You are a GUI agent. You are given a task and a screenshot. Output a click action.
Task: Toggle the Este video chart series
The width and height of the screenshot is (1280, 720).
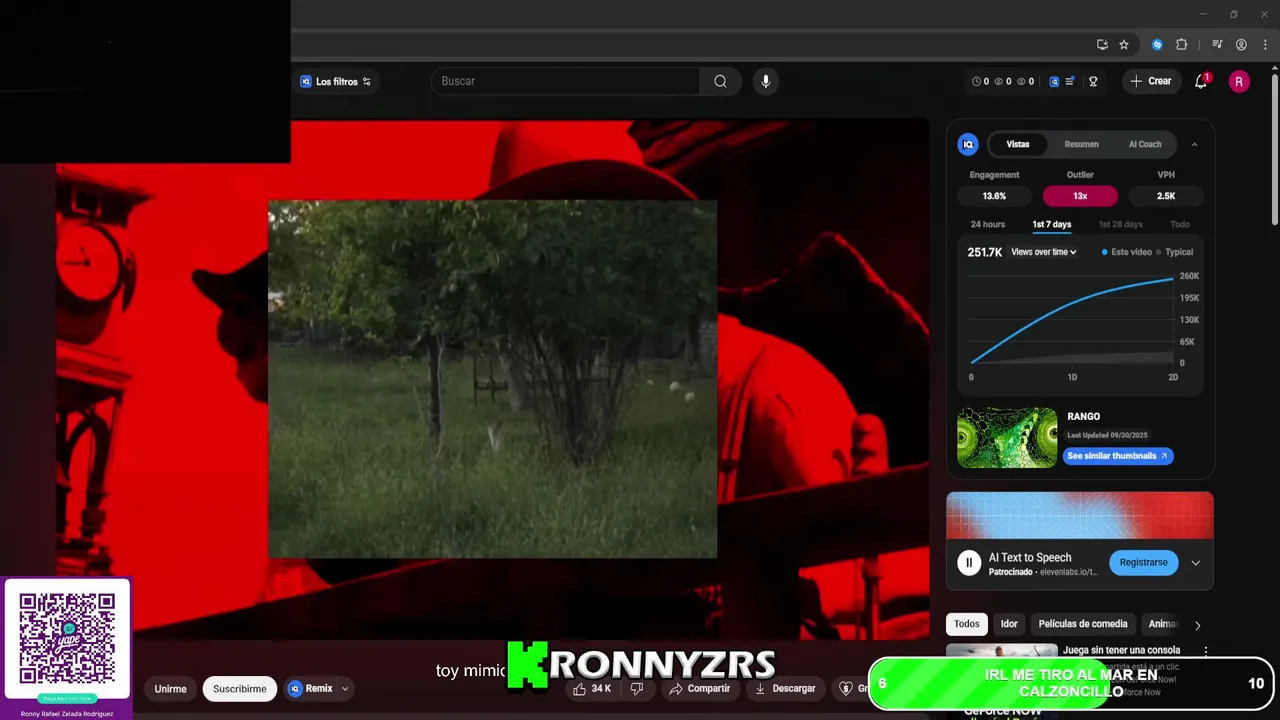1127,252
